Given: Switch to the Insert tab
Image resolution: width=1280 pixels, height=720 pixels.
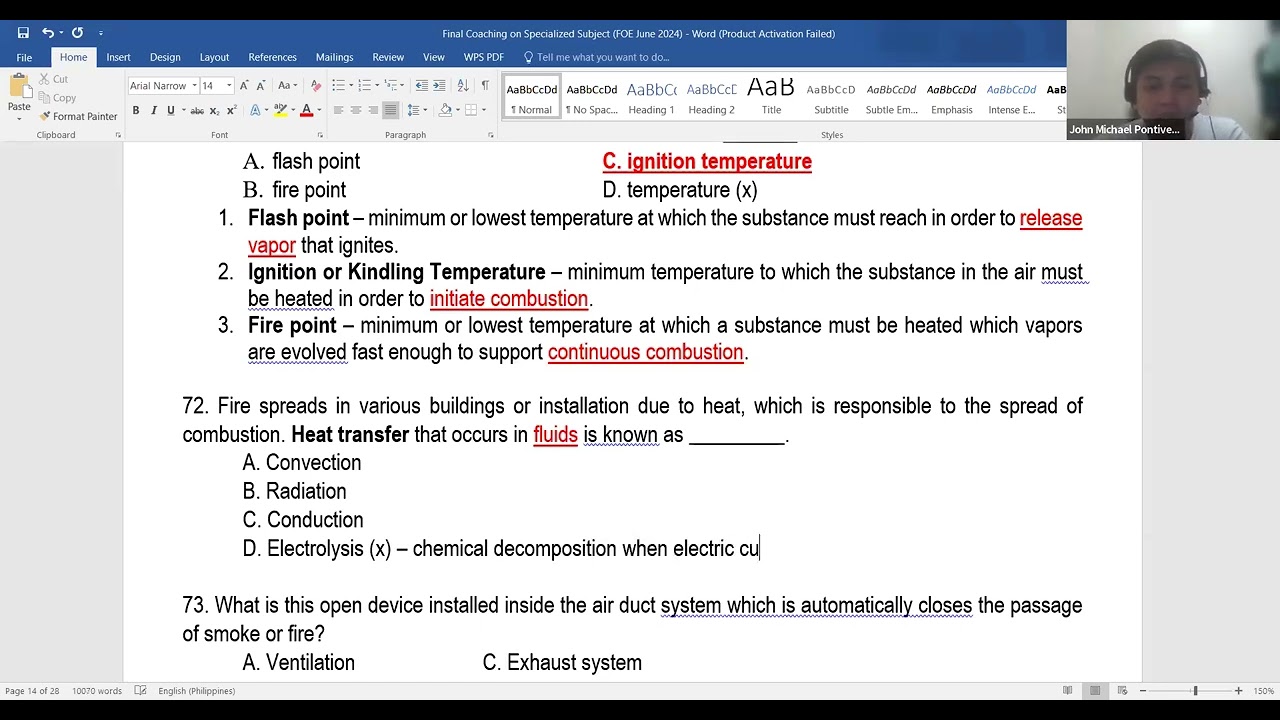Looking at the screenshot, I should pyautogui.click(x=118, y=57).
